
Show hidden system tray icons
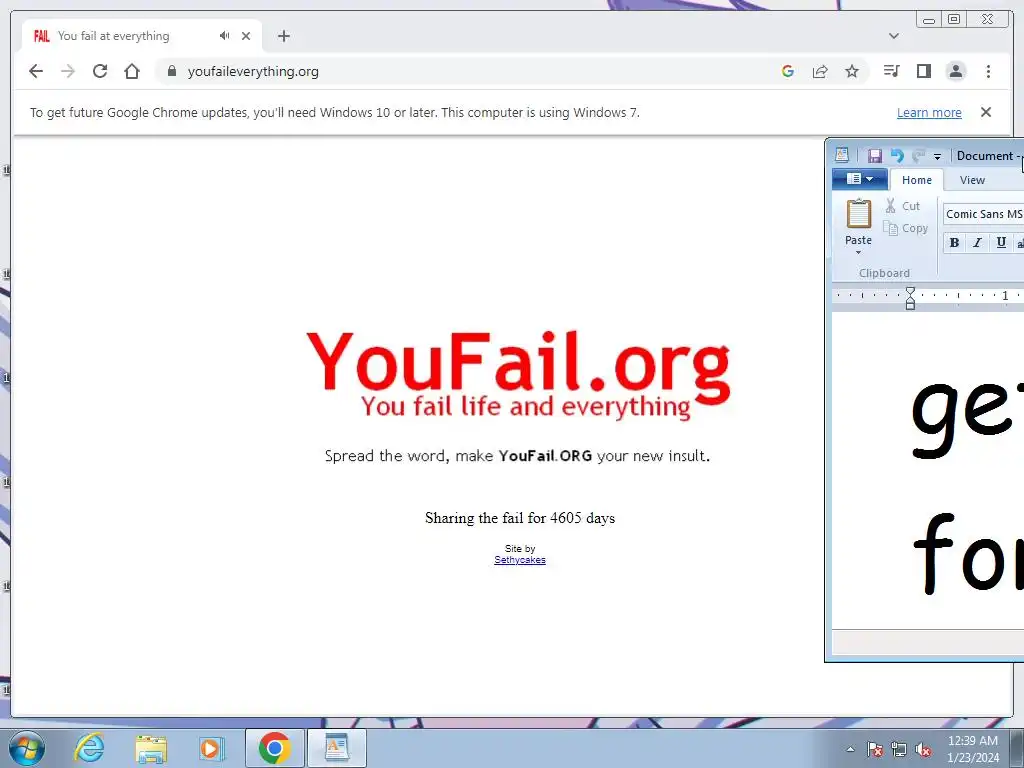coord(850,749)
